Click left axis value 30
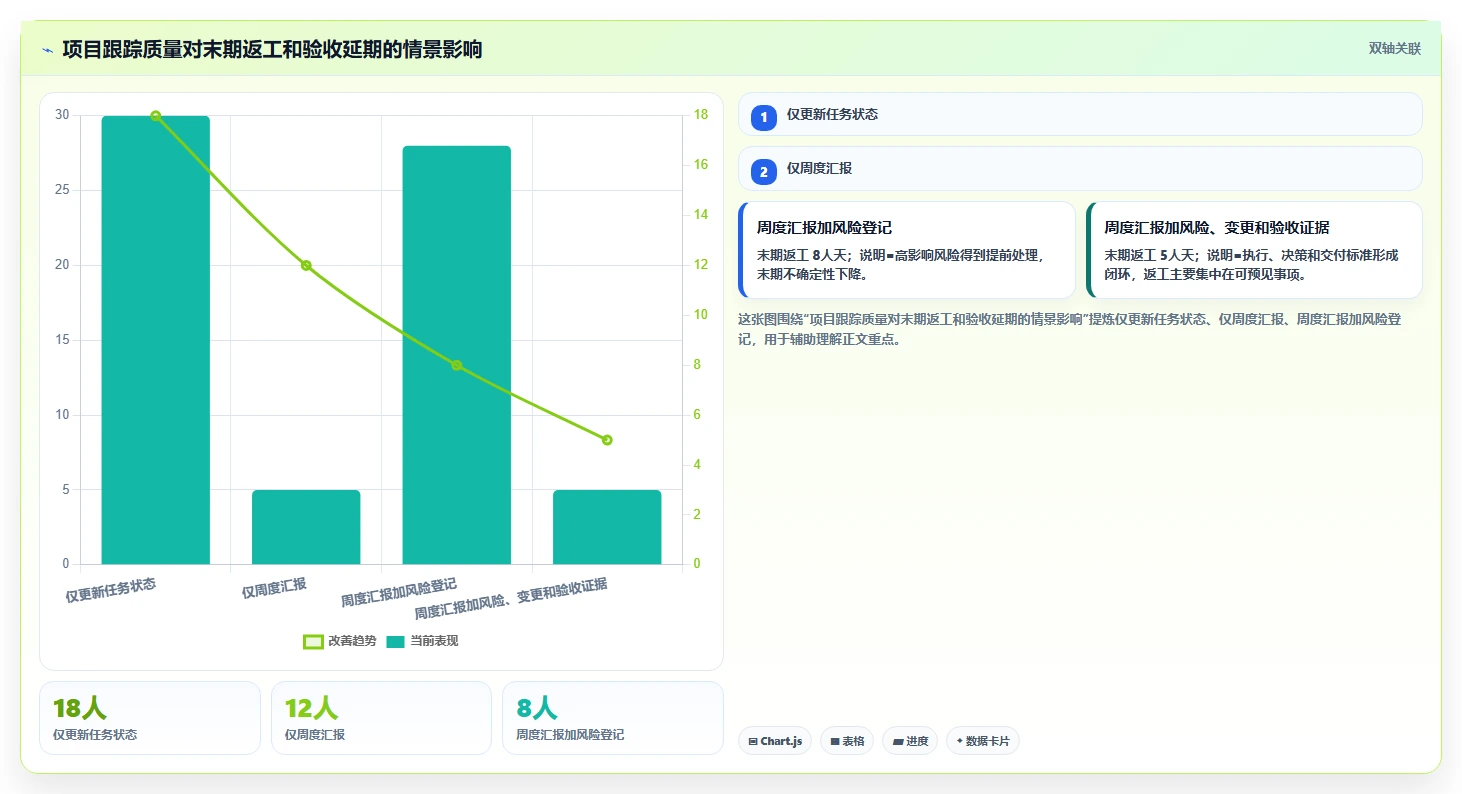The width and height of the screenshot is (1462, 794). point(62,115)
